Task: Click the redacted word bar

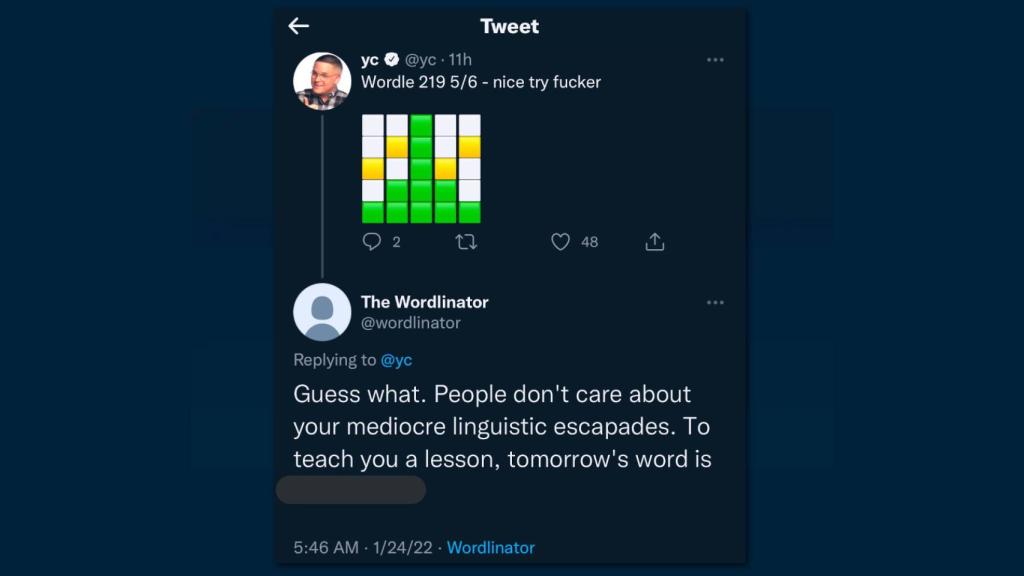Action: point(351,490)
